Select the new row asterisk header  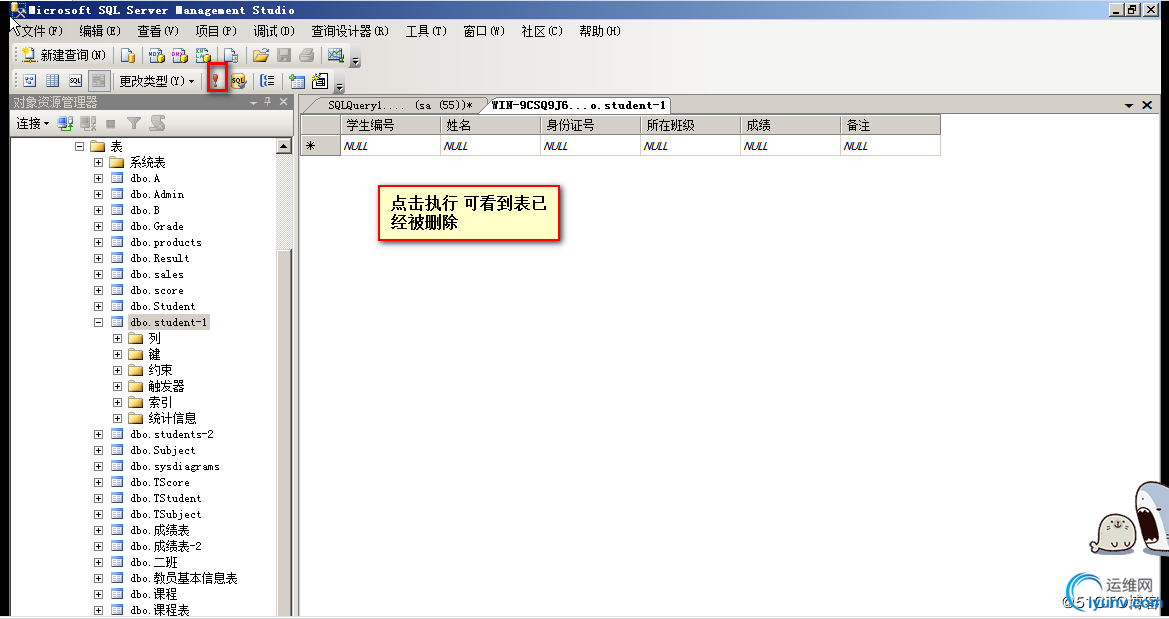click(x=321, y=146)
